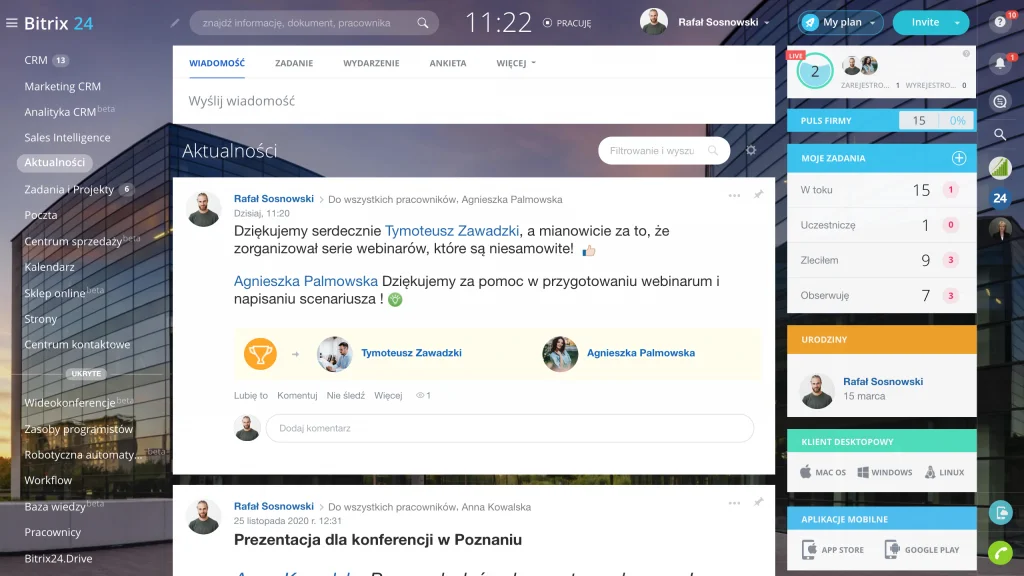The image size is (1024, 576).
Task: Click Nie śledź to unfollow the post
Action: click(x=346, y=396)
